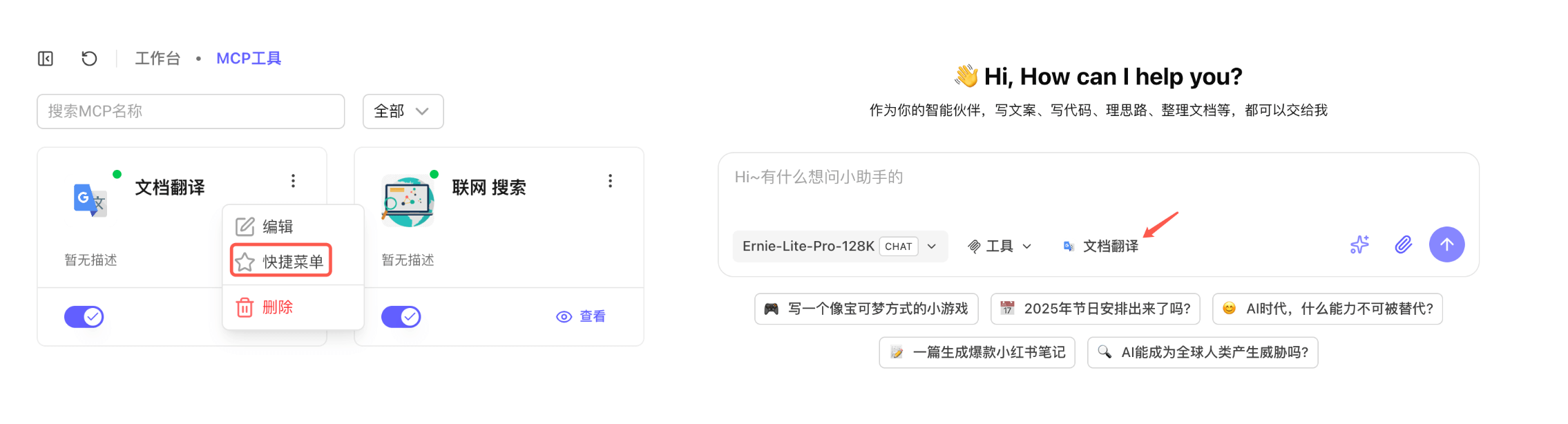Turn off the 联网搜索 toggle switch
The height and width of the screenshot is (424, 1568).
(401, 317)
